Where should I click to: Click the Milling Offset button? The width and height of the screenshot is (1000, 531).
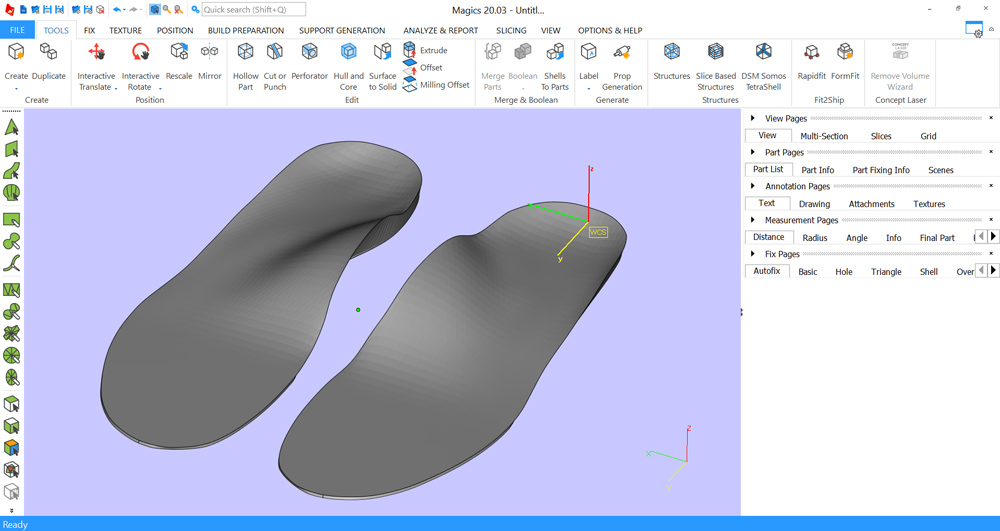click(444, 85)
